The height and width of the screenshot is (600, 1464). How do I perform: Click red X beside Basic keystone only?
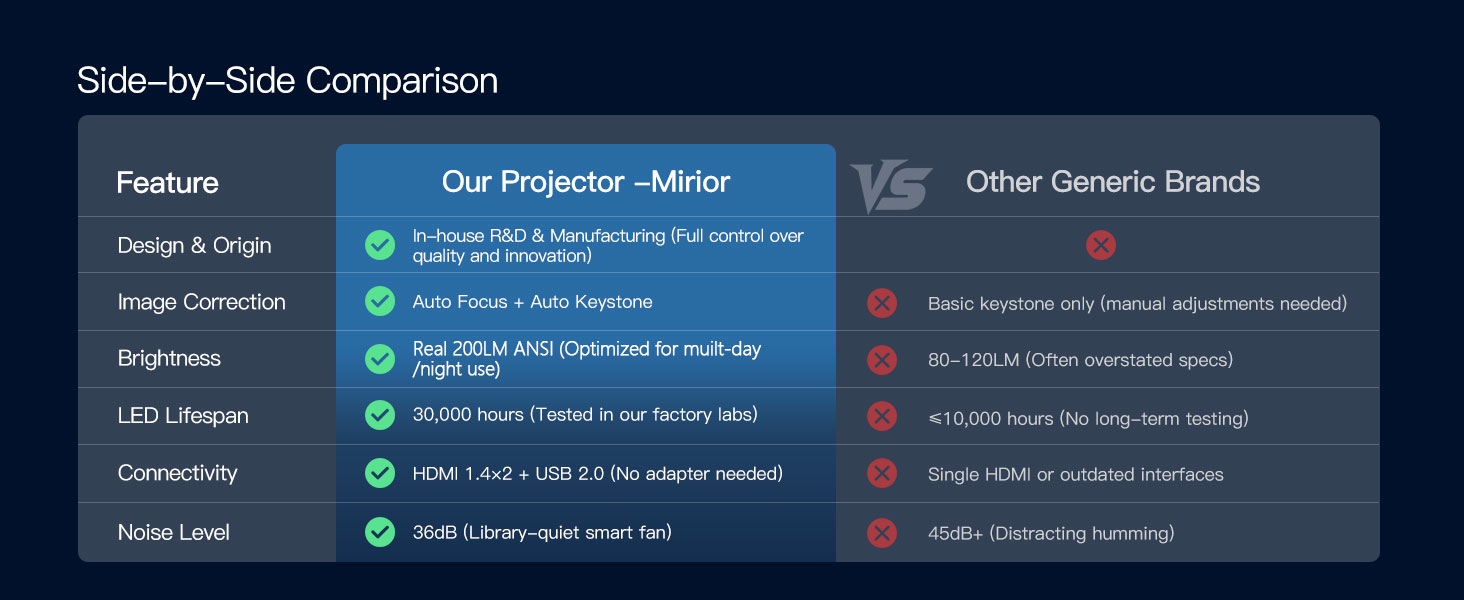click(882, 303)
